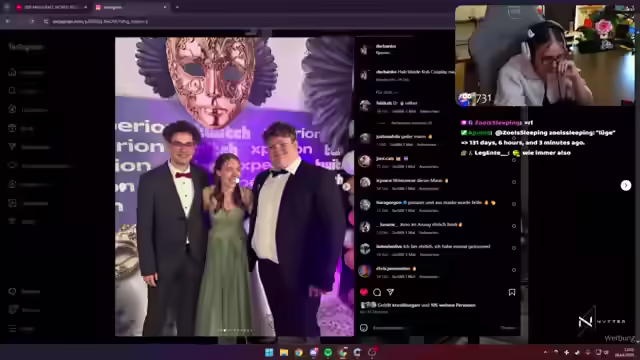Open the Notifications heart icon in sidebar

point(12,165)
